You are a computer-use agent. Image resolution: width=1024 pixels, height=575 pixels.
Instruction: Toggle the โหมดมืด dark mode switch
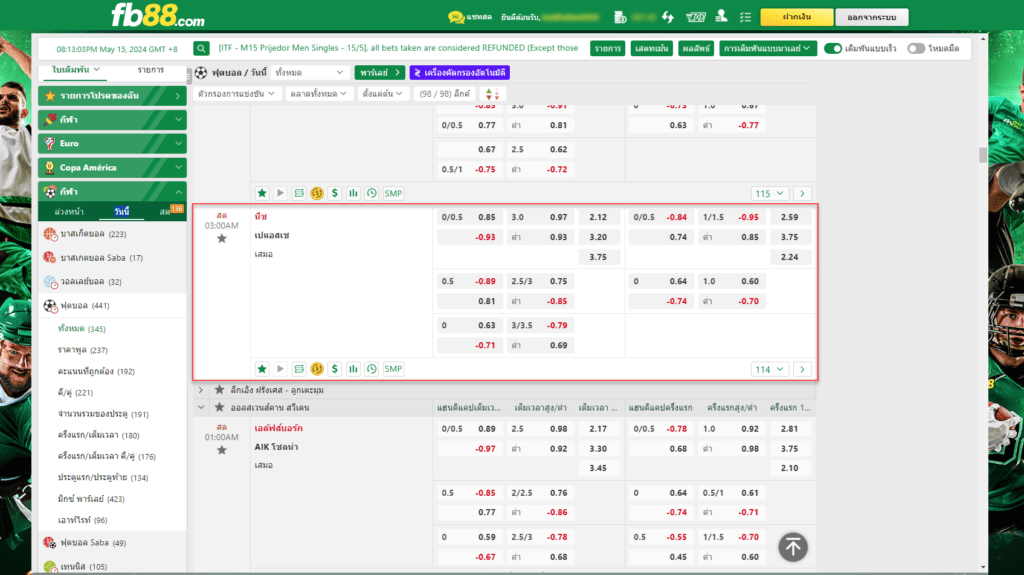click(x=916, y=48)
